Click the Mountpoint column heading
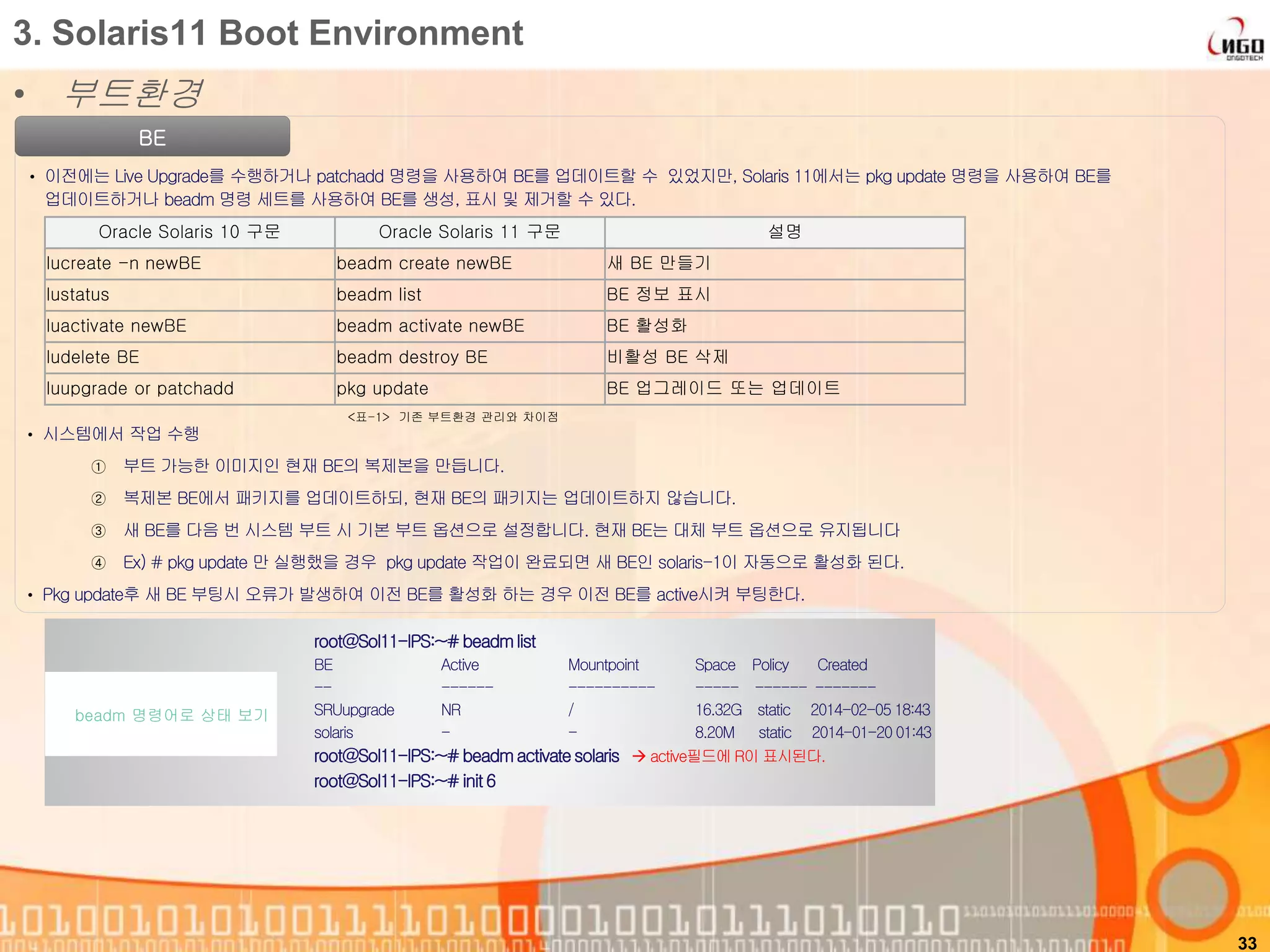The height and width of the screenshot is (952, 1270). coord(603,665)
